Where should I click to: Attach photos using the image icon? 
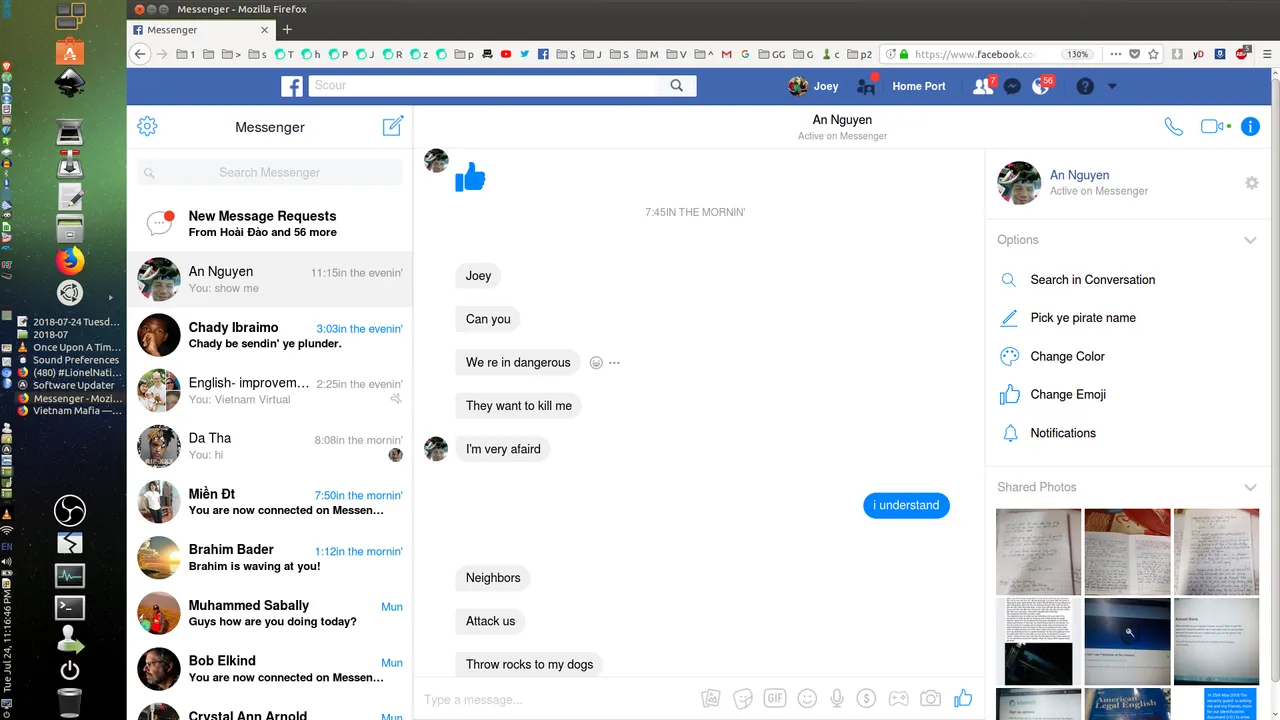710,699
